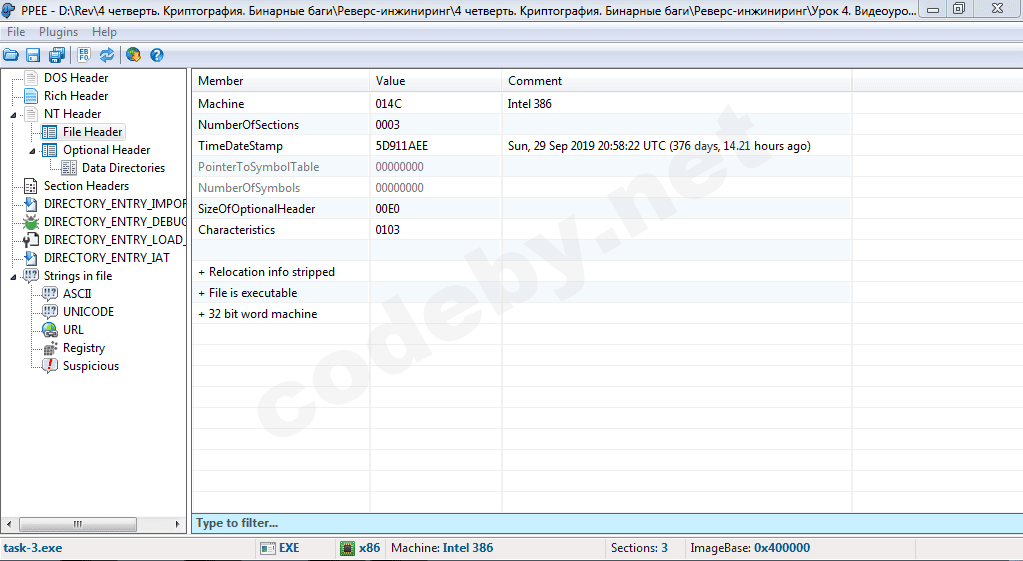Click the Relocation info stripped flag row
This screenshot has height=561, width=1023.
pos(266,272)
